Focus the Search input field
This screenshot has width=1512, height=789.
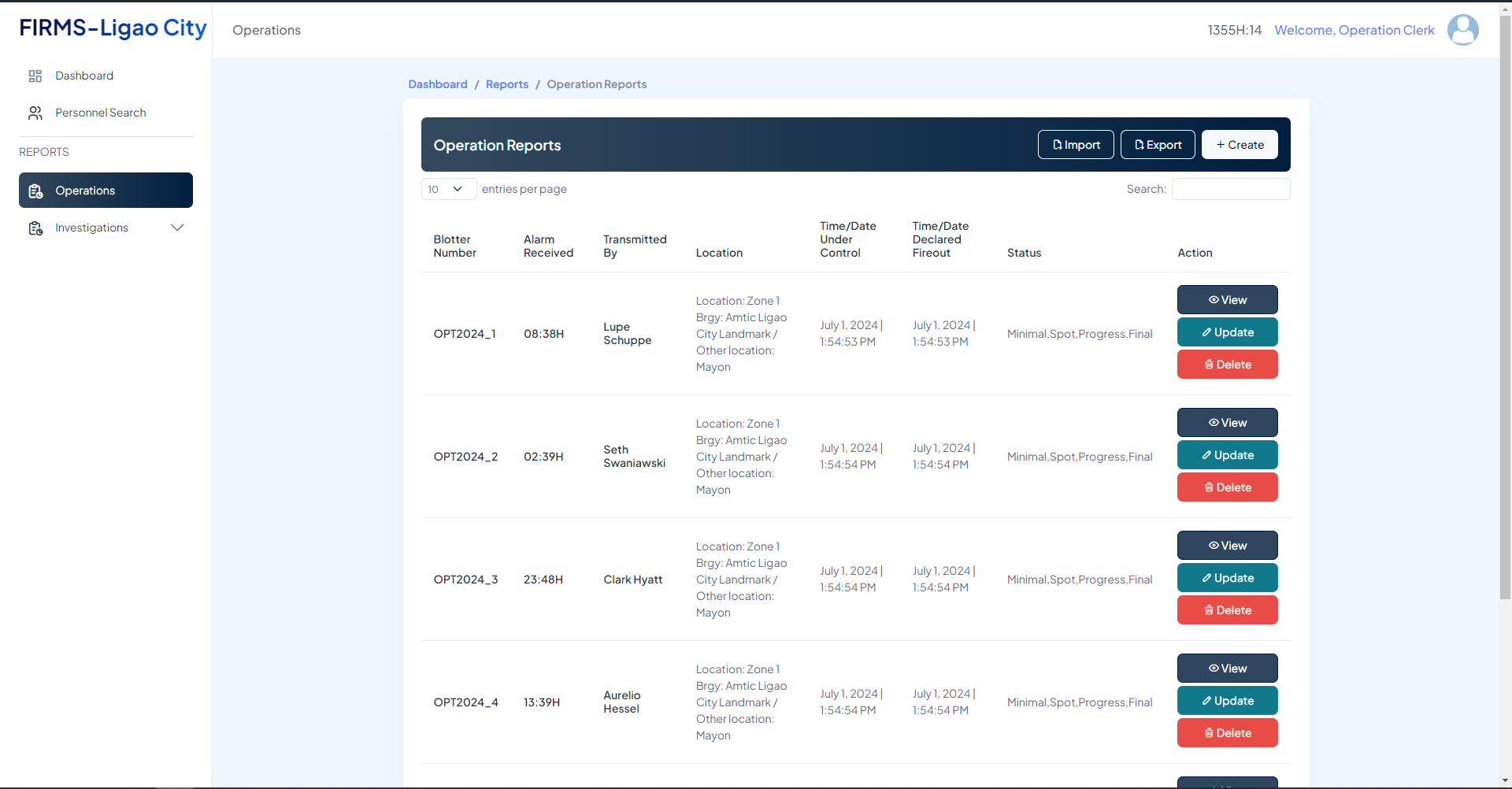pos(1230,189)
